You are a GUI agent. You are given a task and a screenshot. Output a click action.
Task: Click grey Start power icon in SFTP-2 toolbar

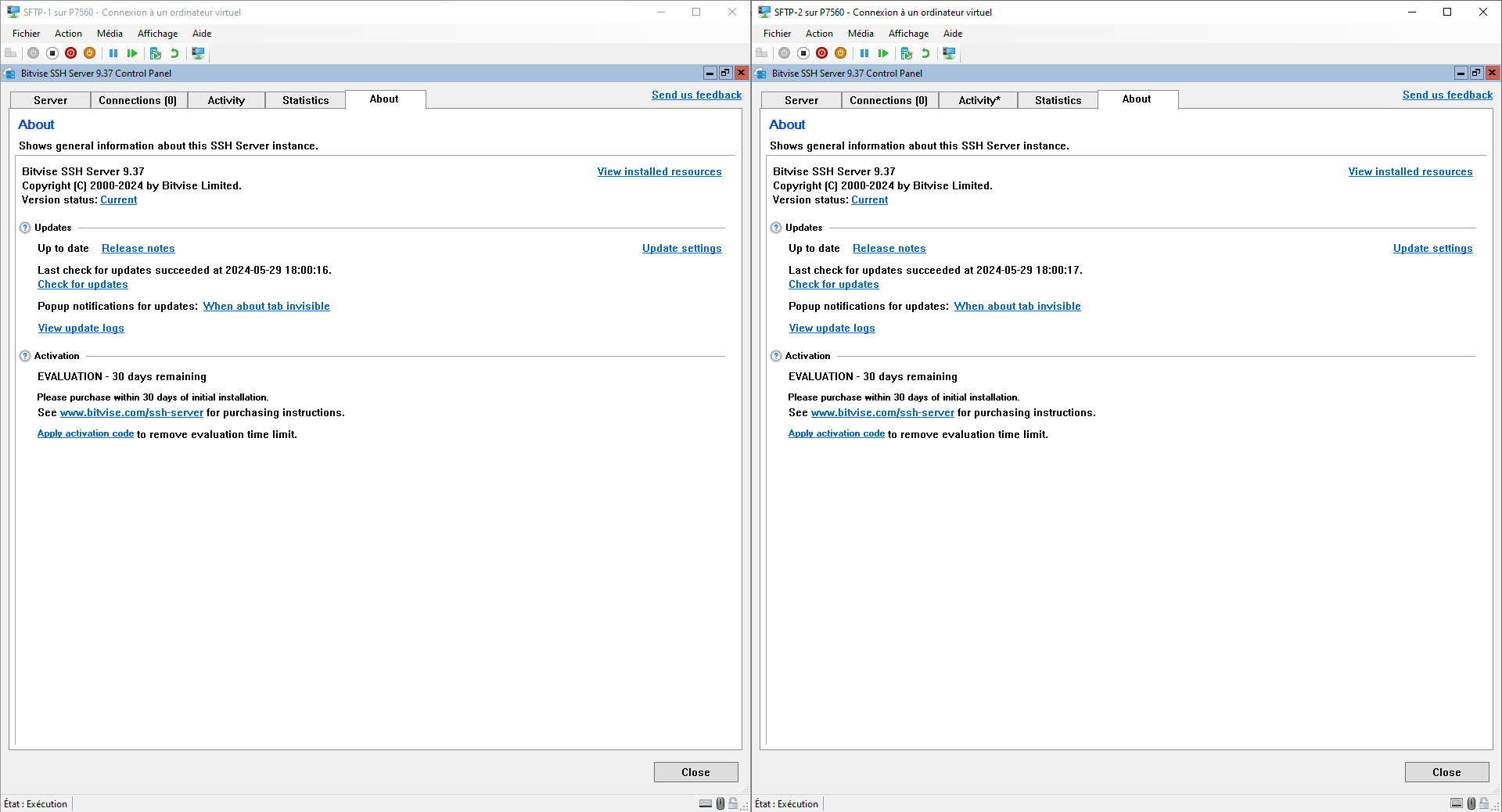(784, 53)
